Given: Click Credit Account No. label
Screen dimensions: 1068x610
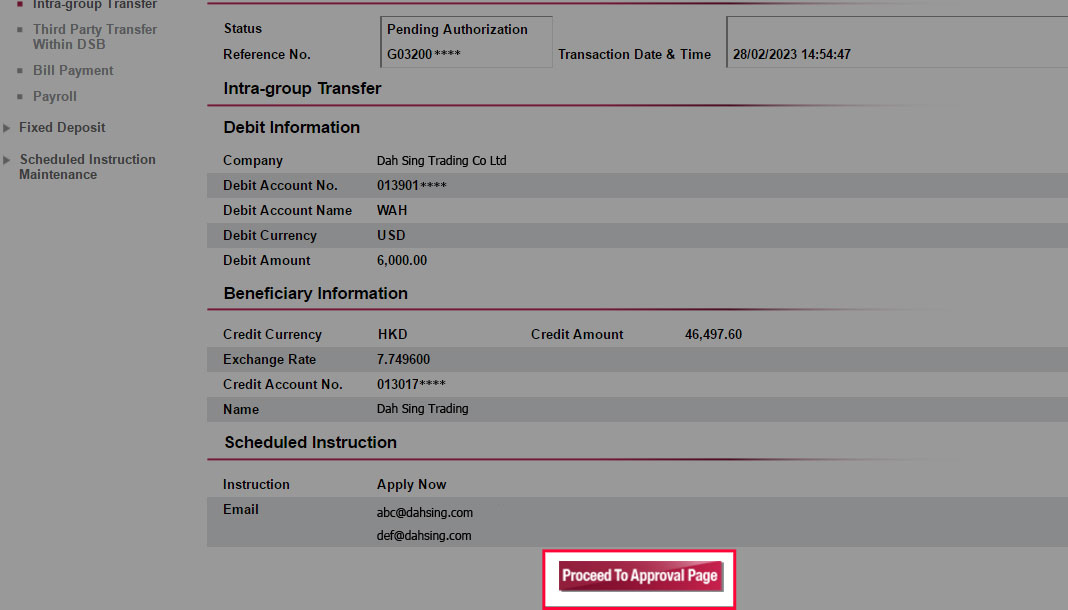Looking at the screenshot, I should pos(283,384).
